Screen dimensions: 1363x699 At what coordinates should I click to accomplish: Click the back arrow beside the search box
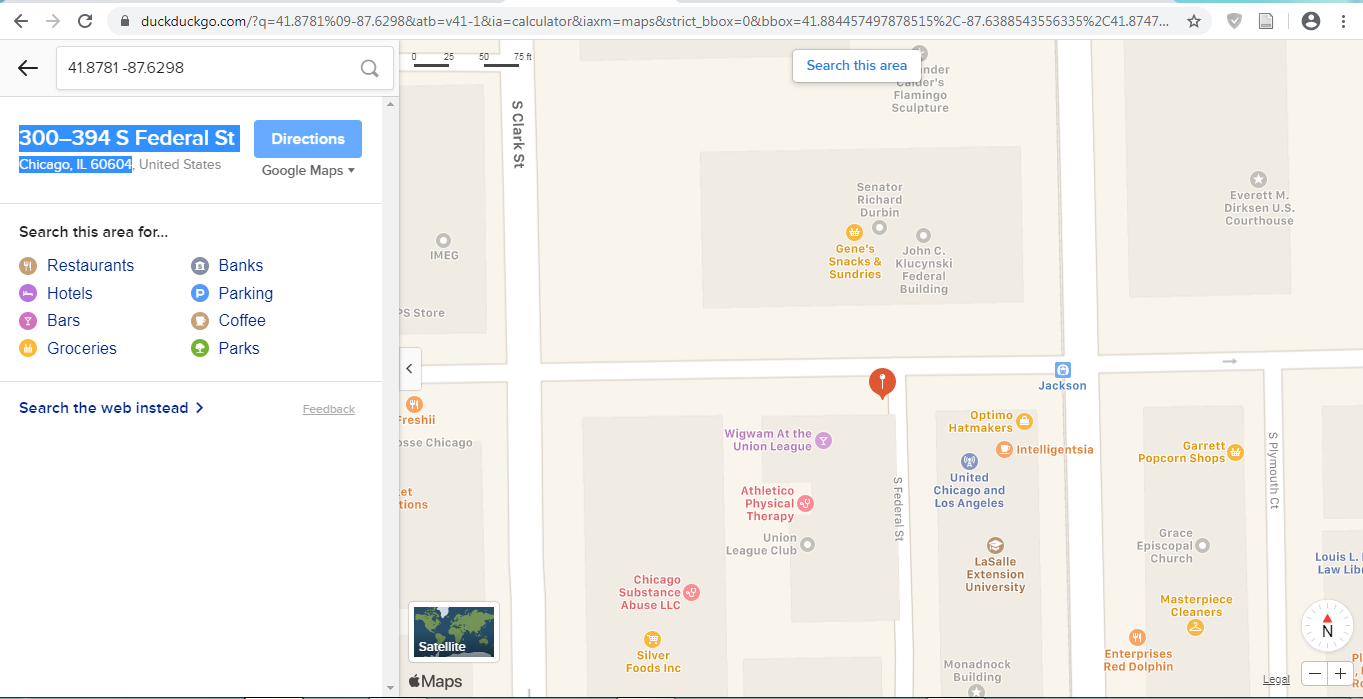[x=28, y=68]
